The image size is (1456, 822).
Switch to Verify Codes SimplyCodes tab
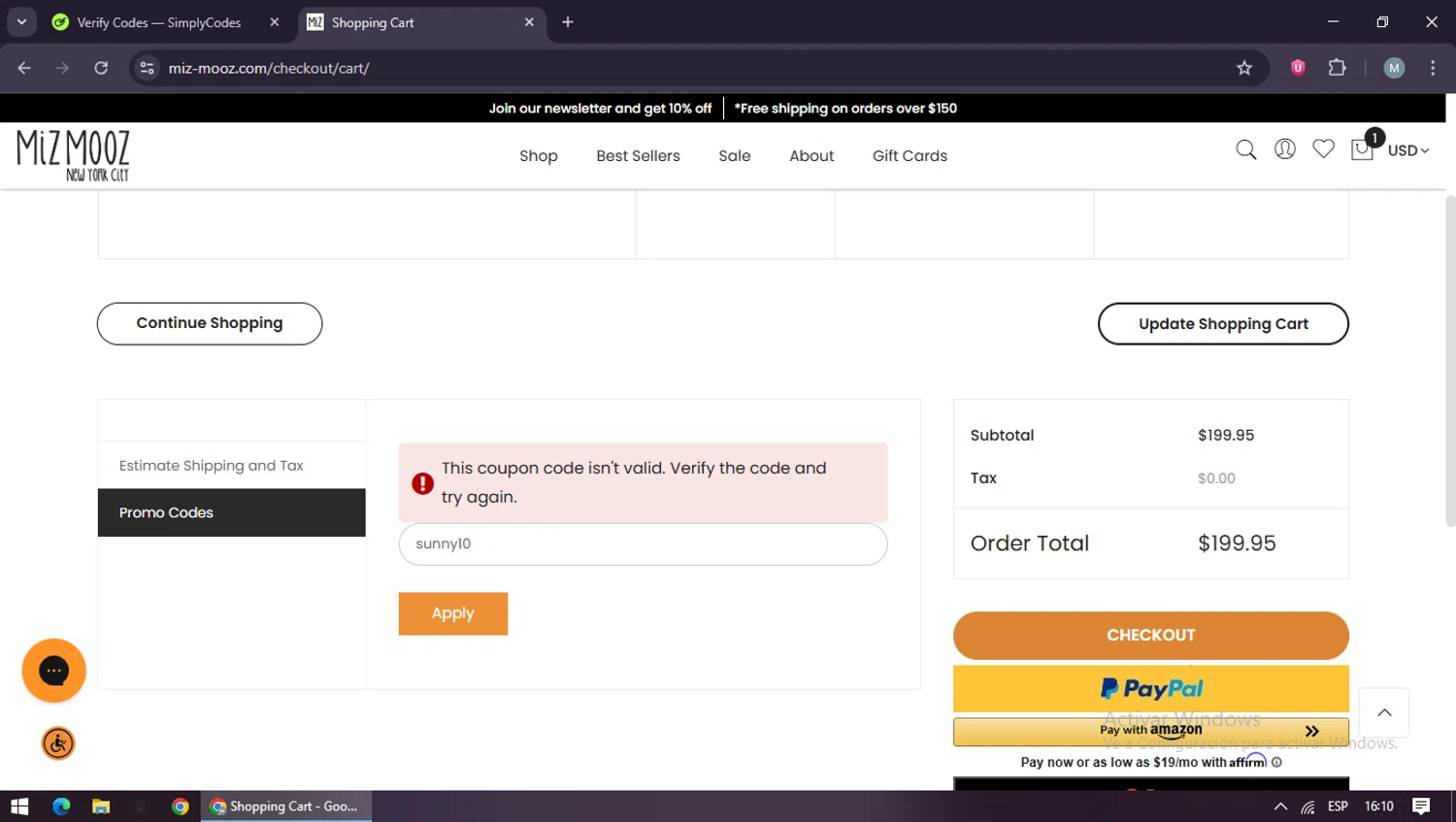(160, 22)
